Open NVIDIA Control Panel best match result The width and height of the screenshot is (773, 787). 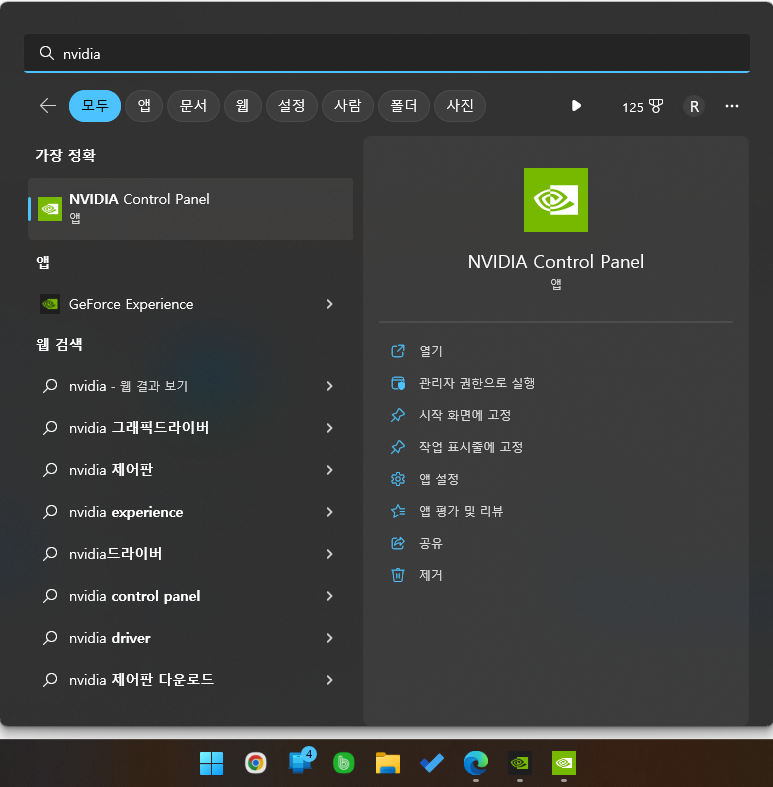191,209
